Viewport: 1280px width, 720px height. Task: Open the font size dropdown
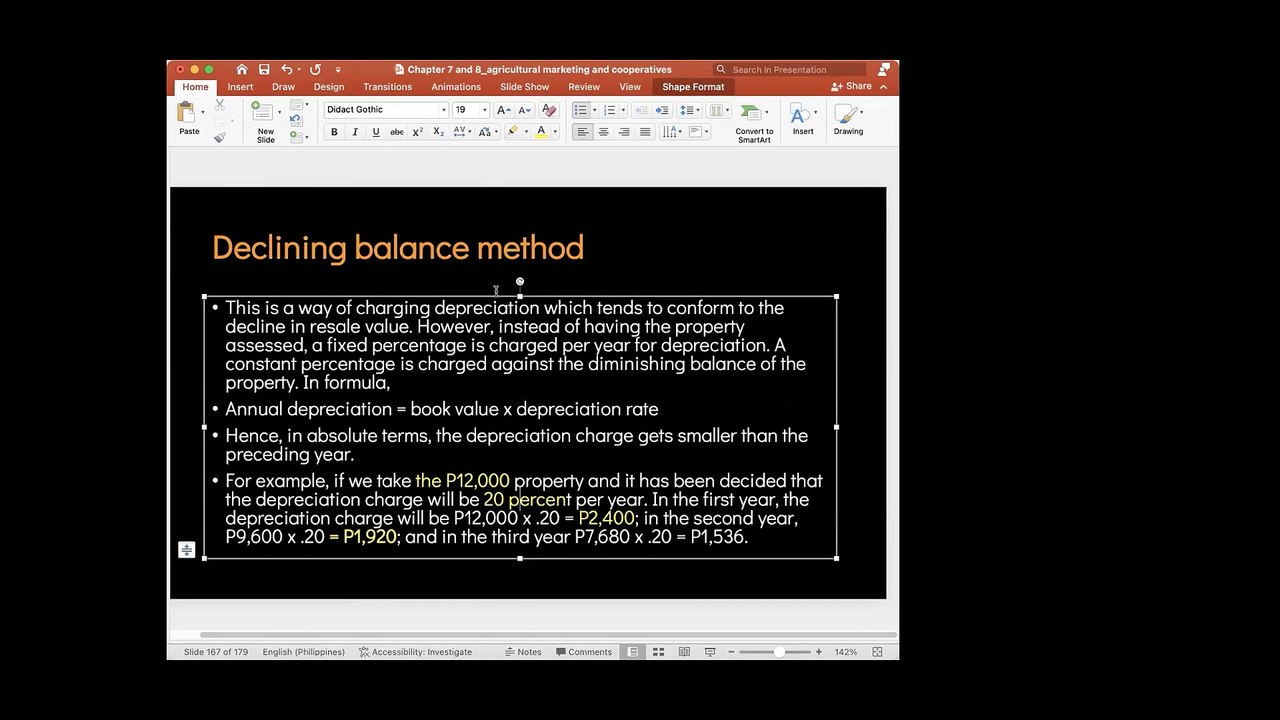click(x=484, y=110)
